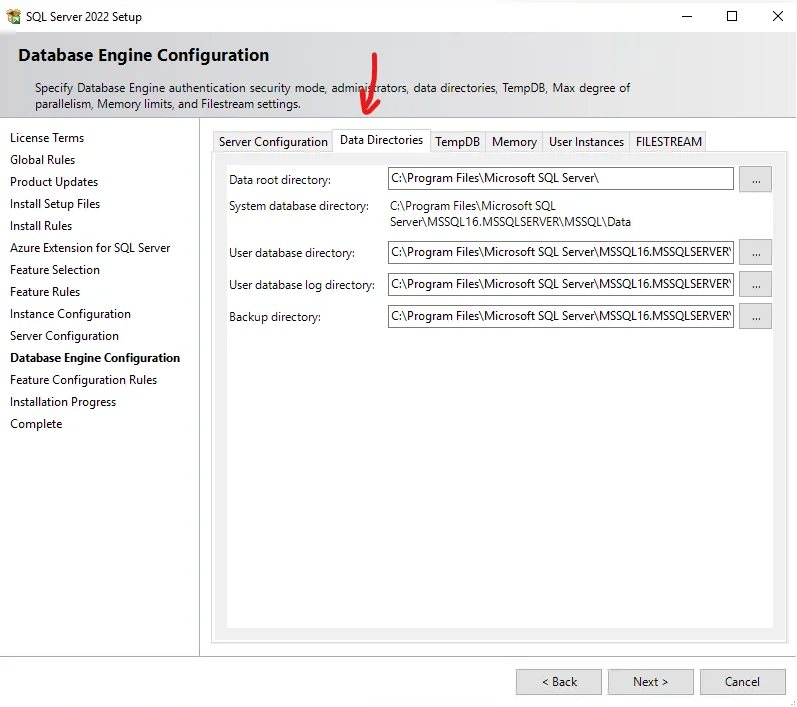Switch to the TempDB tab

pyautogui.click(x=457, y=142)
